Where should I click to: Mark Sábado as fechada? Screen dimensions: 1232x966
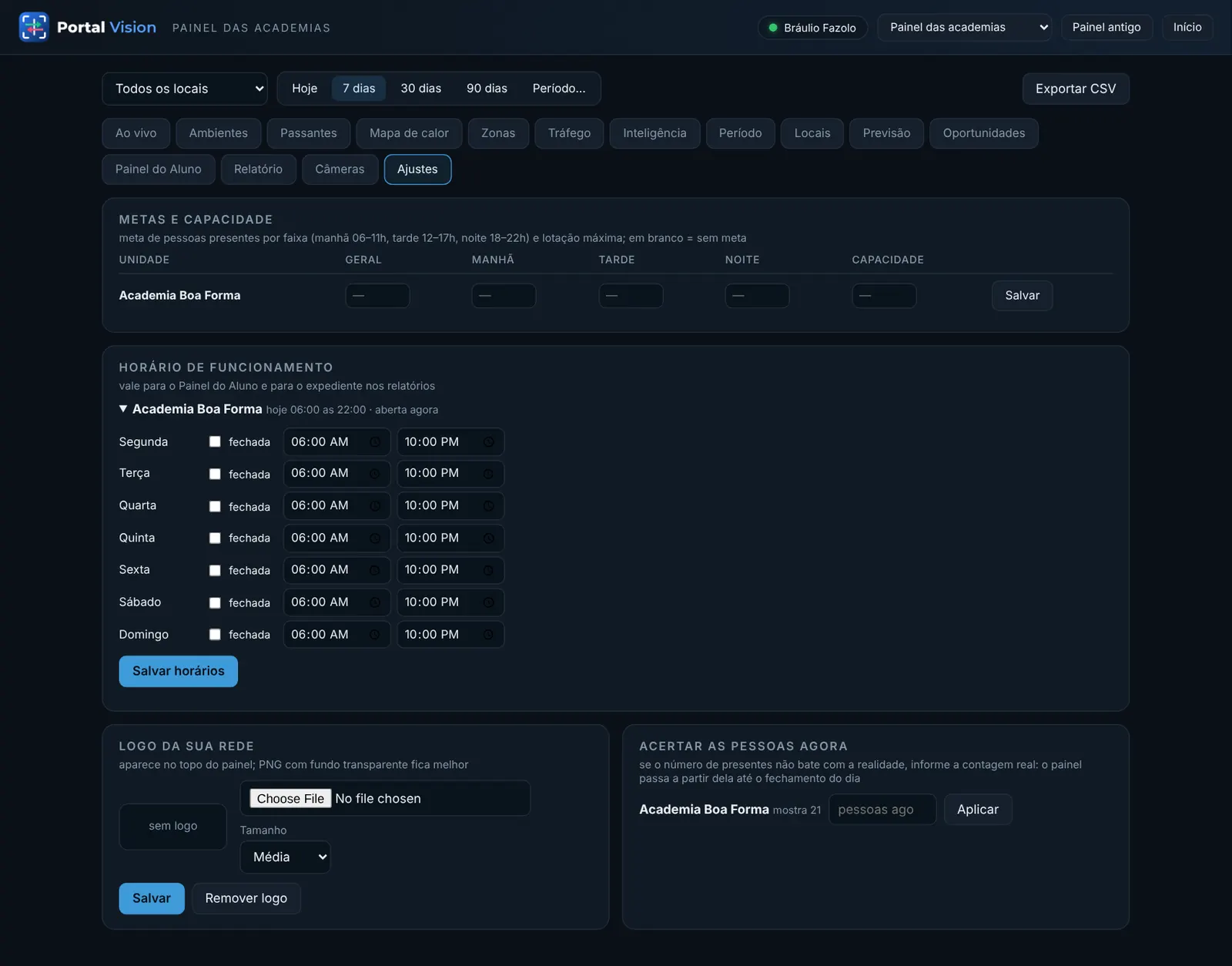(215, 602)
